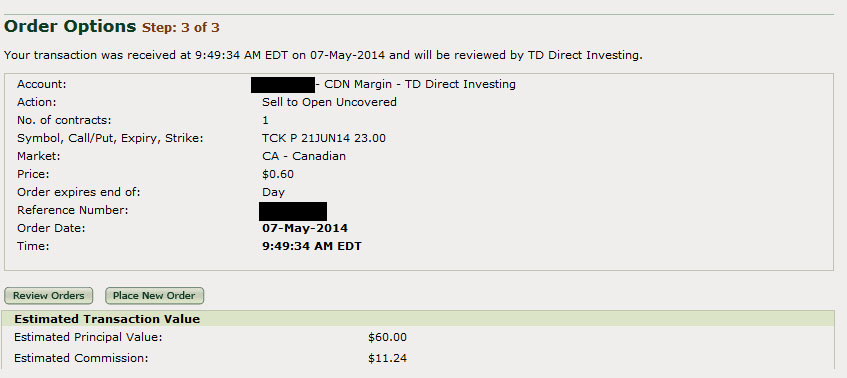
Task: Select the TCK P 21JUN14 23.00 symbol text
Action: [x=324, y=138]
